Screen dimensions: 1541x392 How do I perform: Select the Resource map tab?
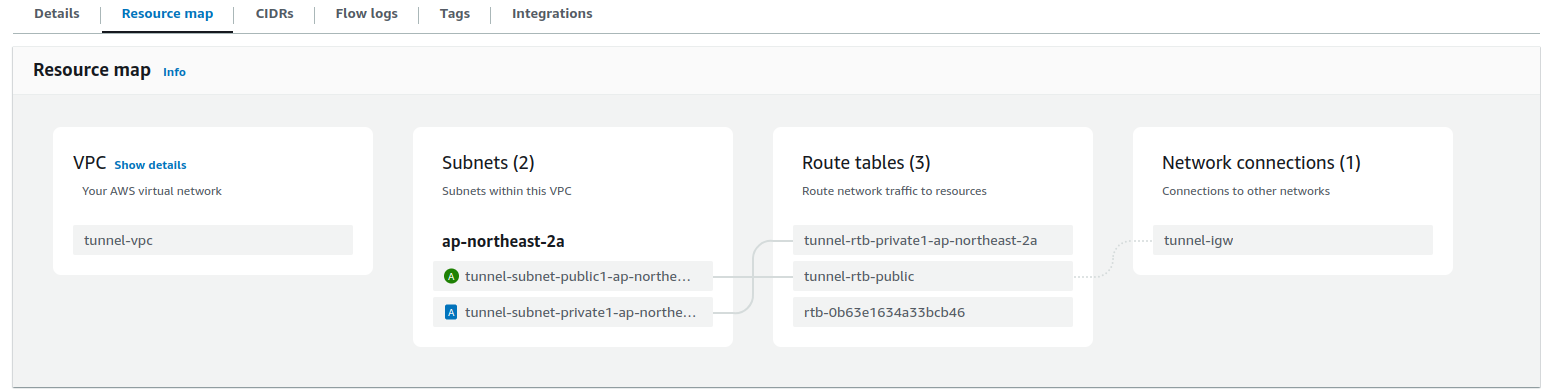click(167, 14)
